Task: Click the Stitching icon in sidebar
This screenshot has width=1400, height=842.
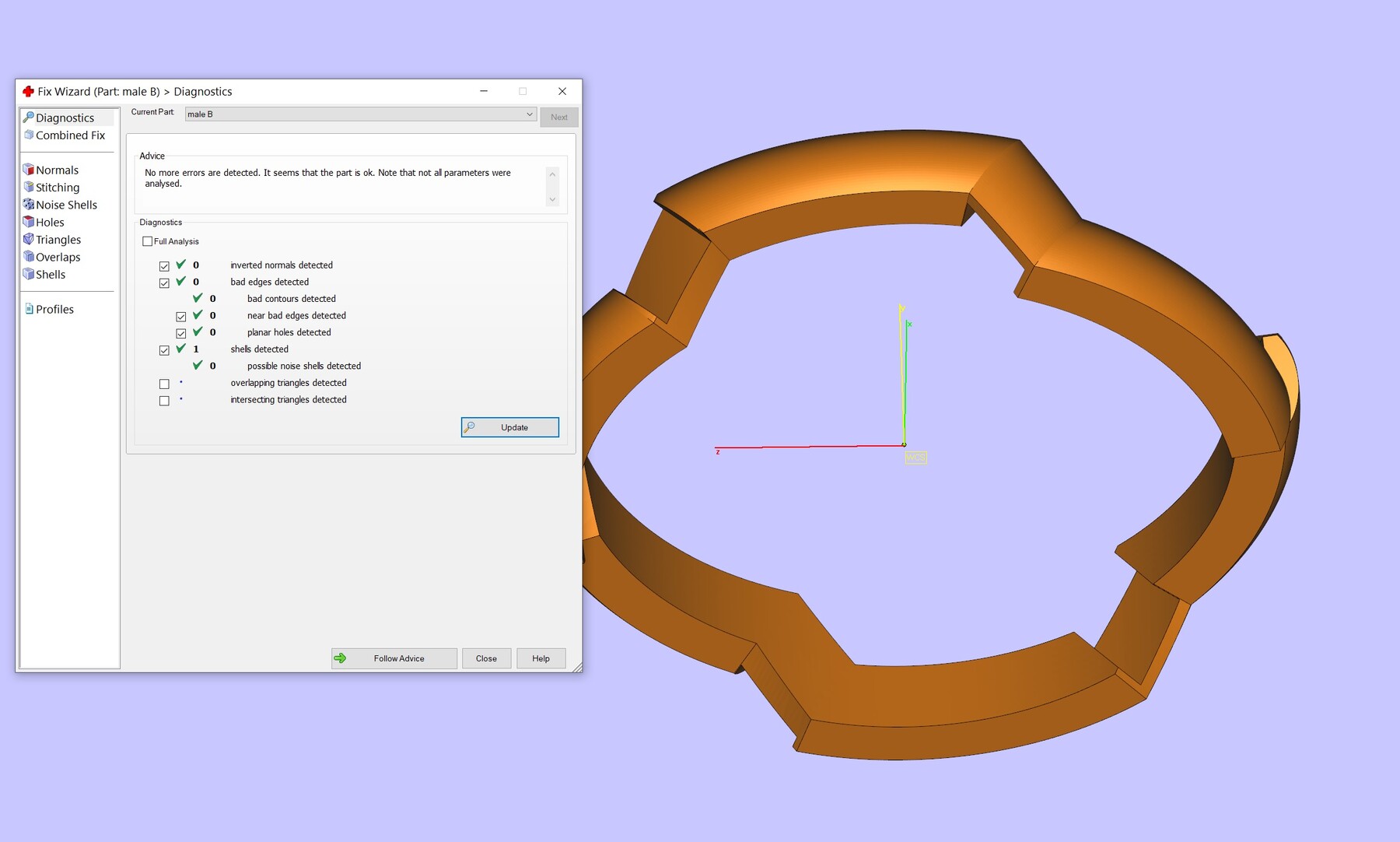Action: 29,187
